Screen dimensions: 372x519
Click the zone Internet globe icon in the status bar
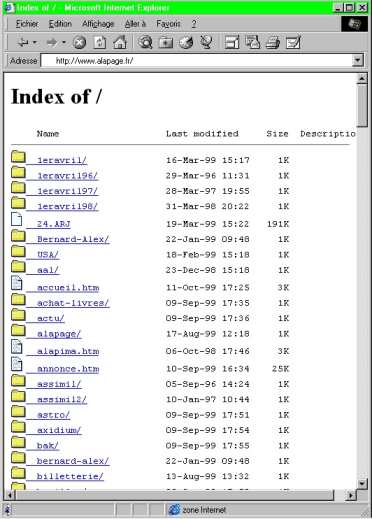174,510
